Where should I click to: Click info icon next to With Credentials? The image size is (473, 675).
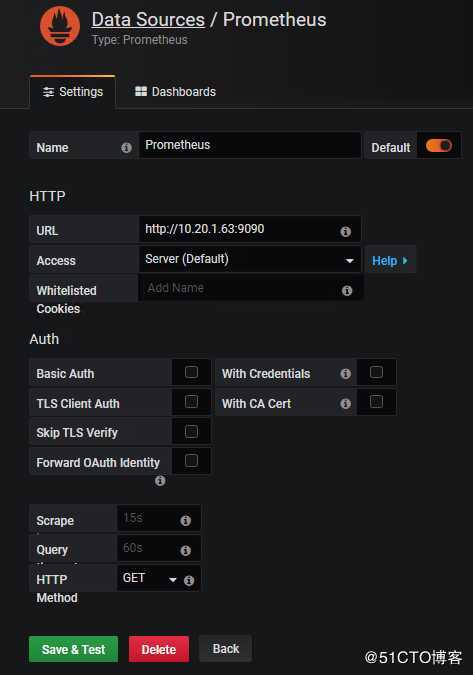[x=345, y=374]
